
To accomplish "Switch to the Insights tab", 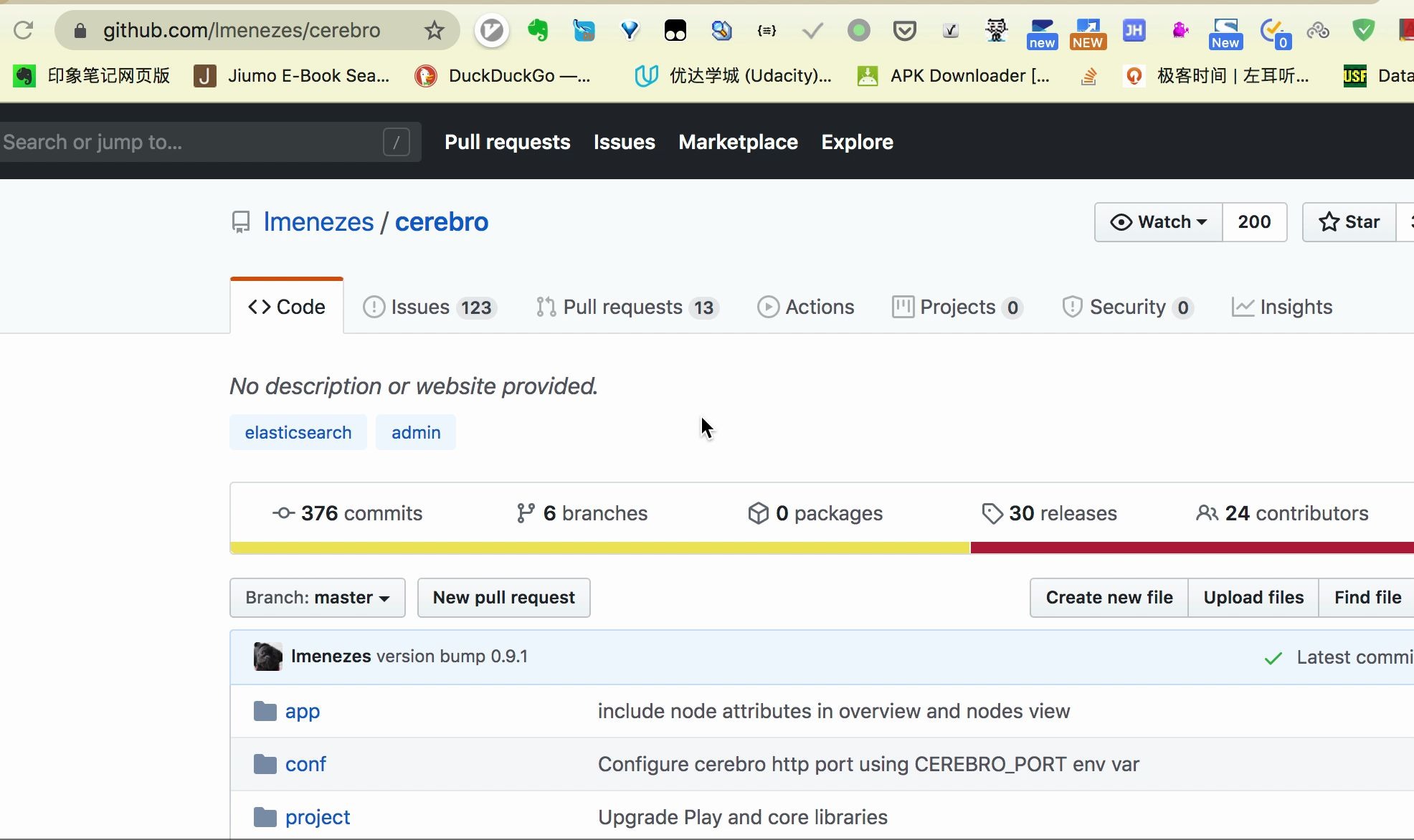I will point(1282,307).
